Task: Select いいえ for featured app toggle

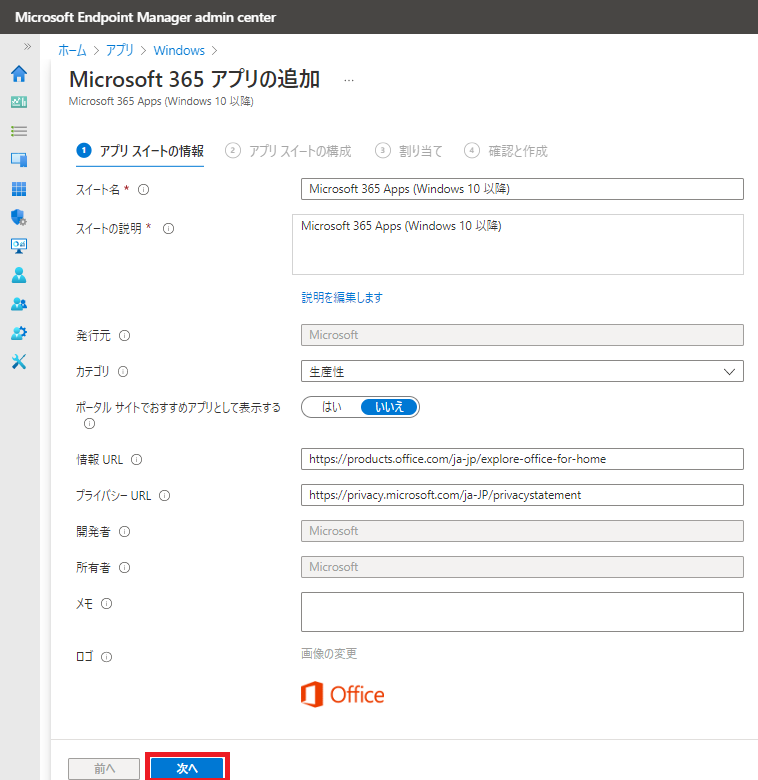Action: click(x=389, y=407)
